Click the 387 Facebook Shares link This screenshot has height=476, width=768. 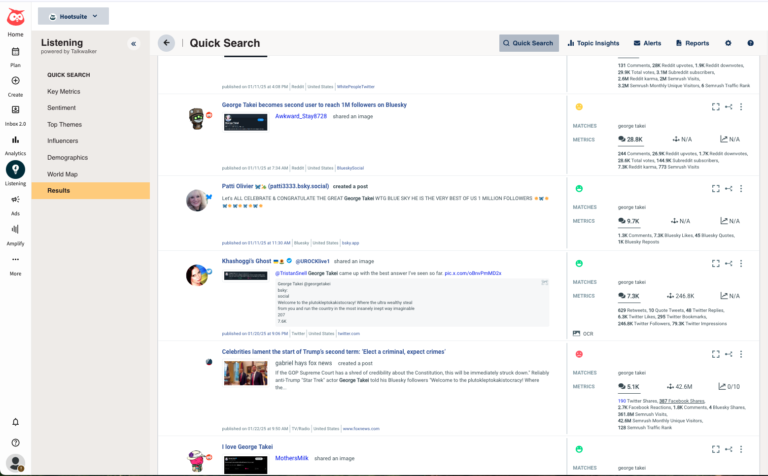[x=682, y=401]
